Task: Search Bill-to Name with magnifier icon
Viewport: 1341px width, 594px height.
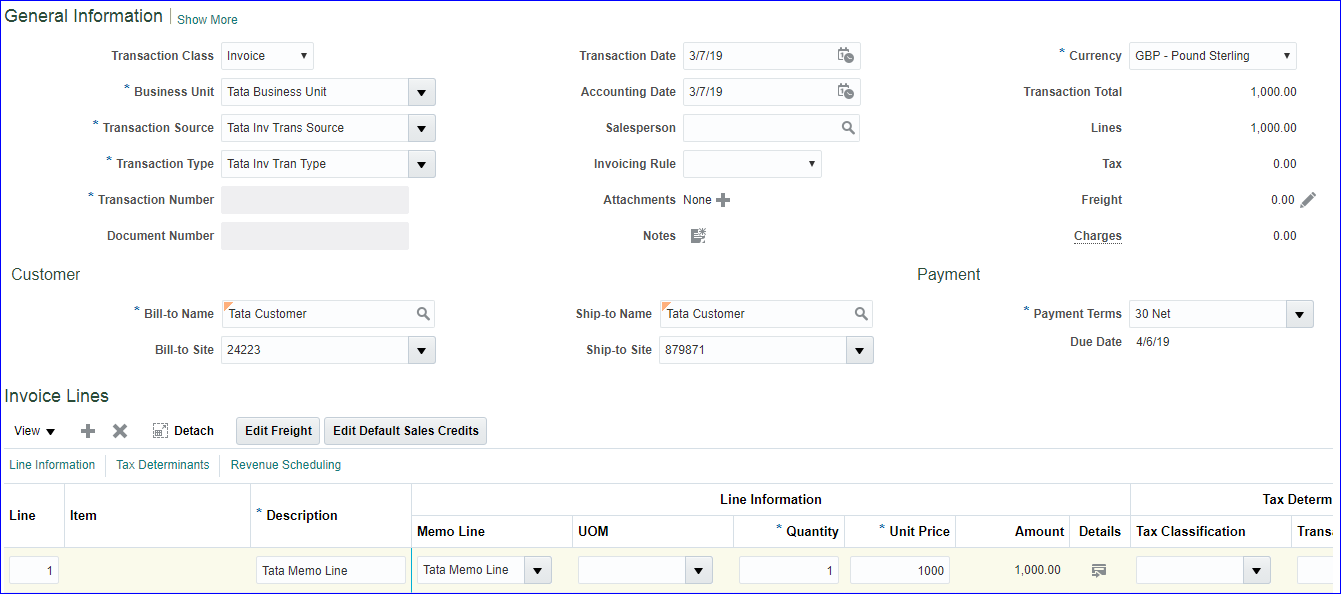Action: coord(423,314)
